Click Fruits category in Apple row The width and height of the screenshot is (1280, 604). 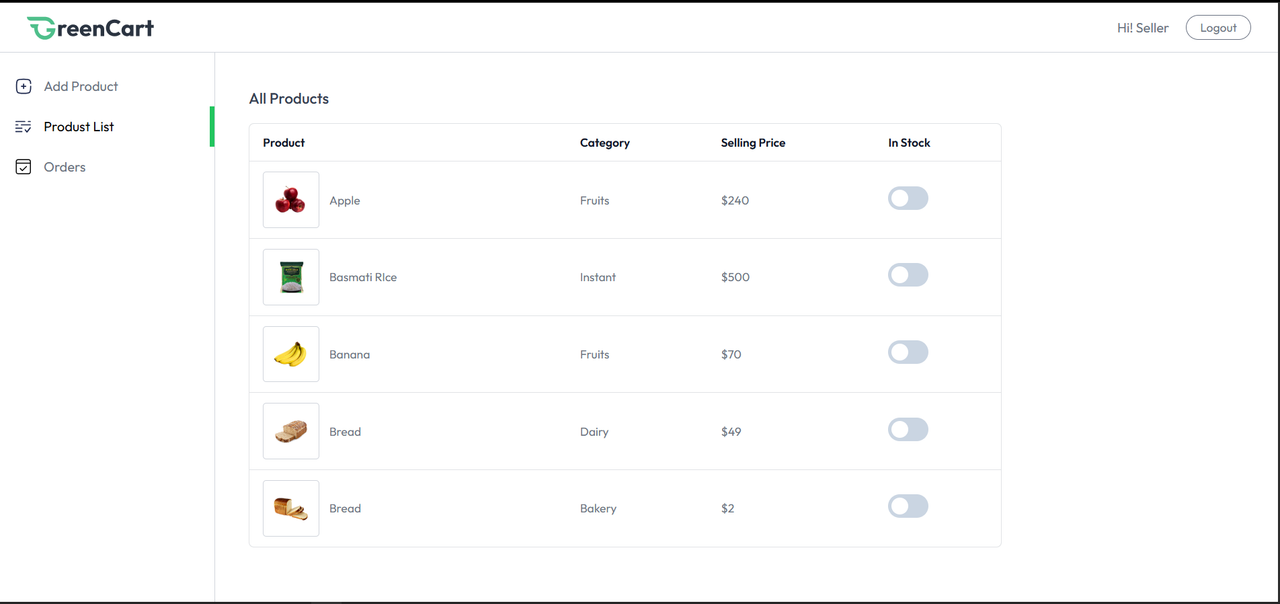coord(595,201)
